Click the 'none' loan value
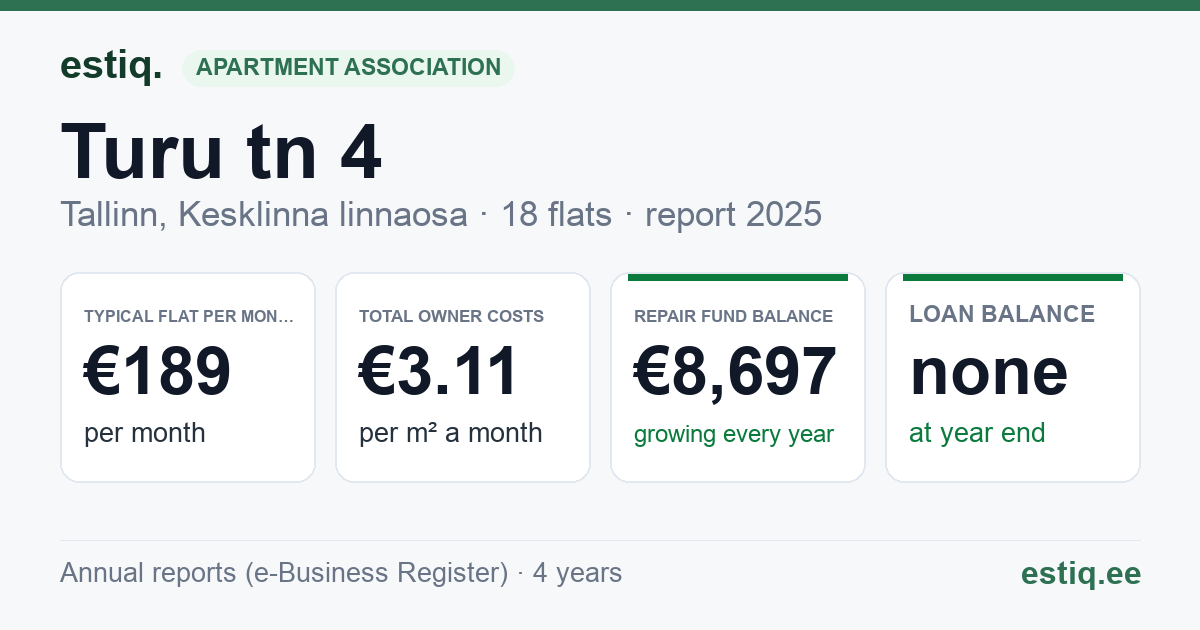 click(989, 371)
